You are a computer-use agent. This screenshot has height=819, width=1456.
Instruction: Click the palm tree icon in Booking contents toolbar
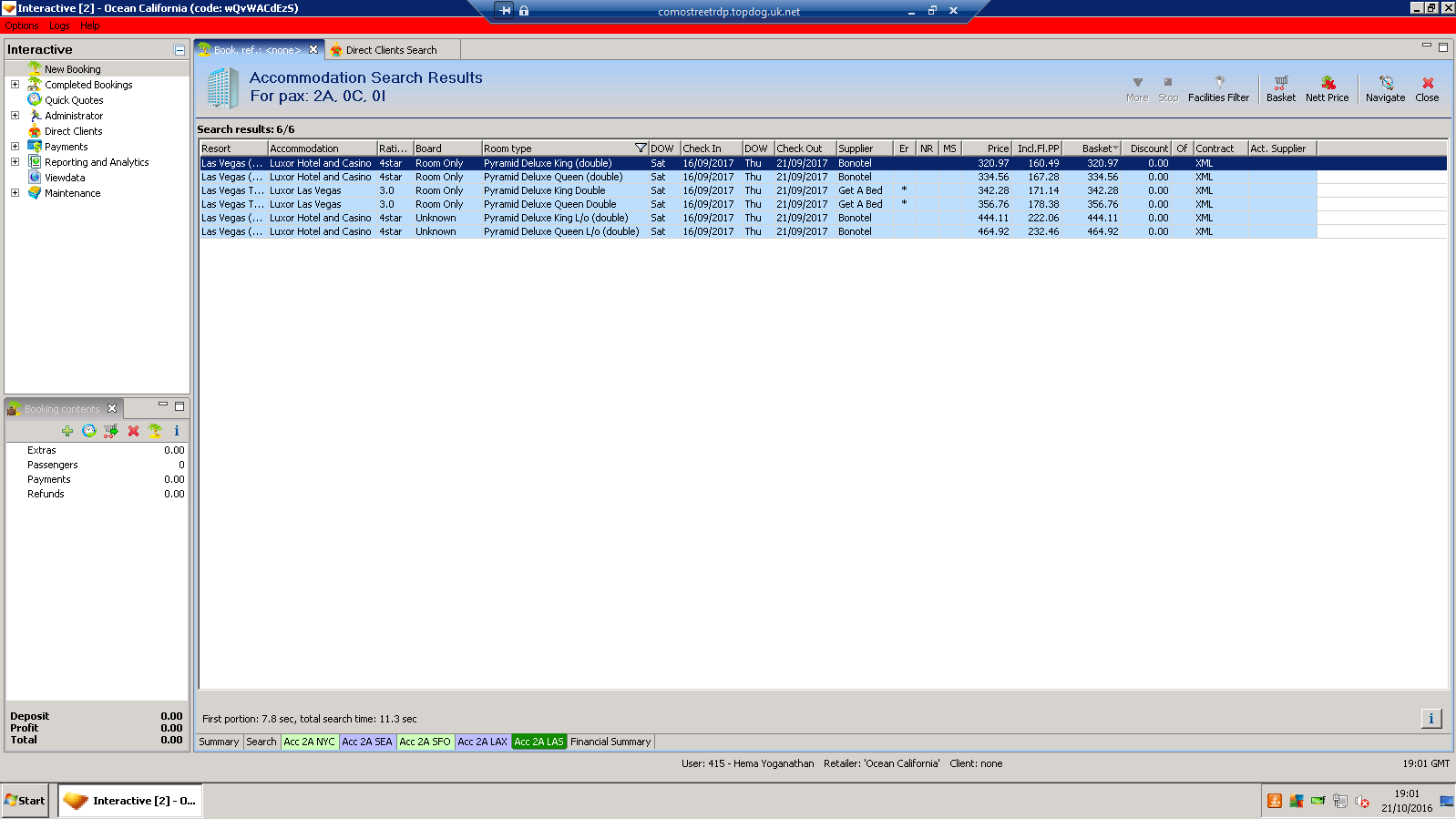[x=155, y=431]
